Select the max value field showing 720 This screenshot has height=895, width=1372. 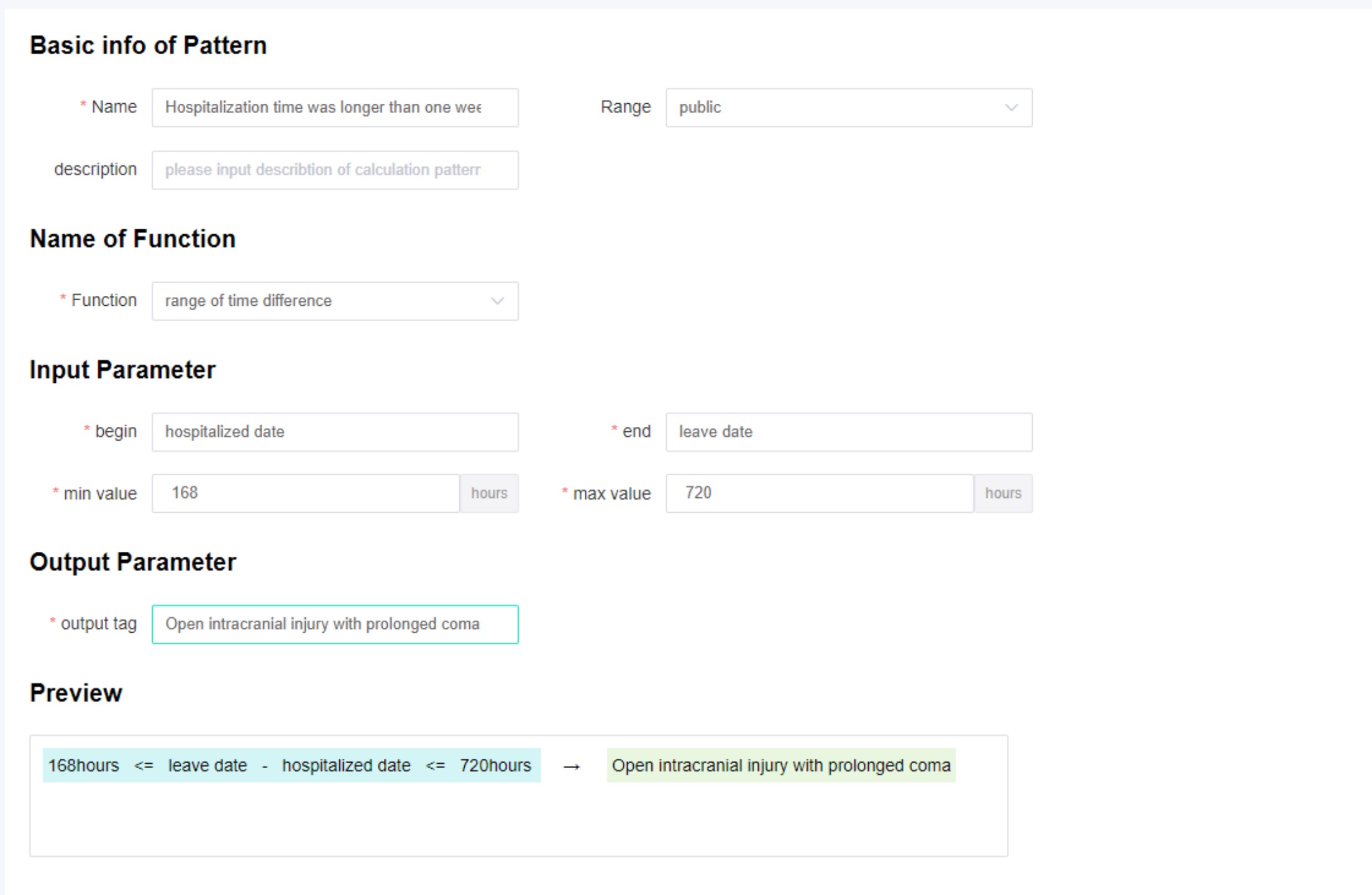click(820, 493)
